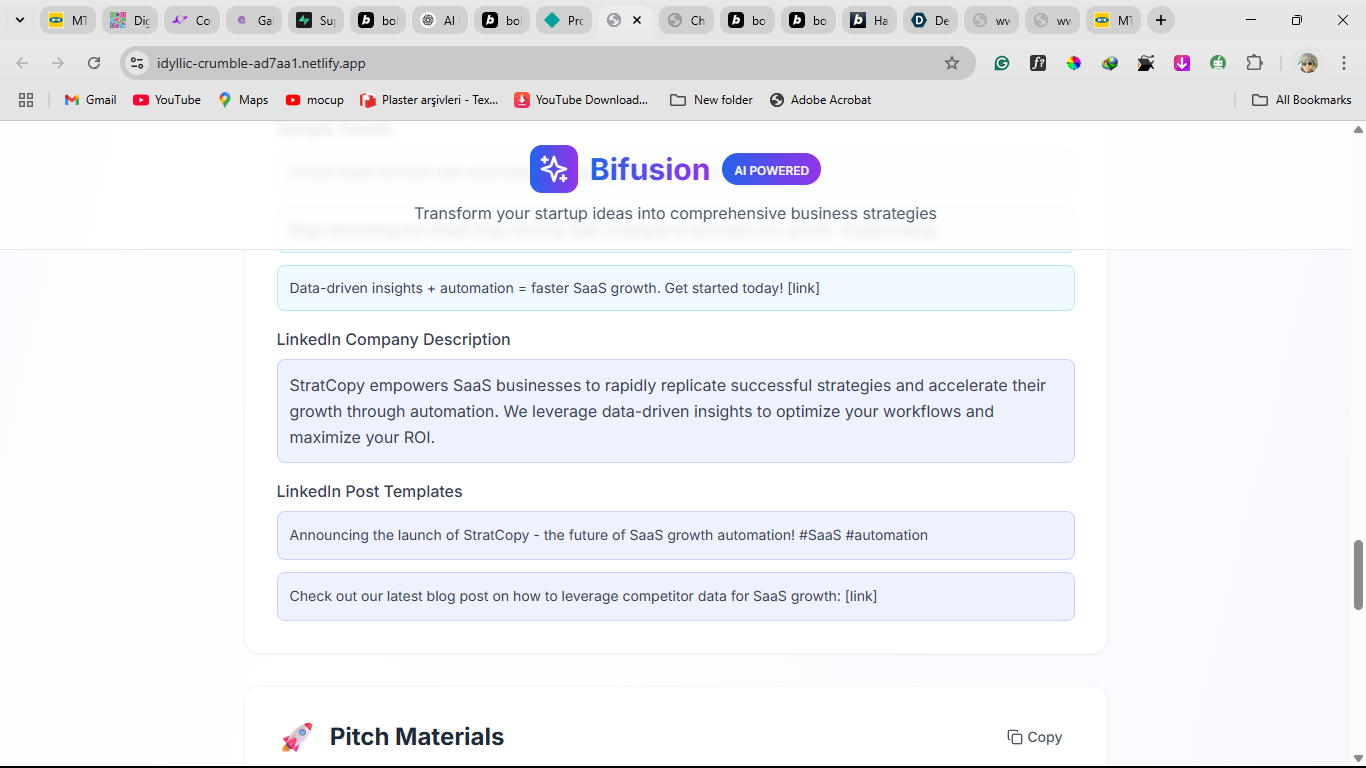This screenshot has width=1366, height=768.
Task: Click the LinkedIn Post Templates heading
Action: point(370,492)
